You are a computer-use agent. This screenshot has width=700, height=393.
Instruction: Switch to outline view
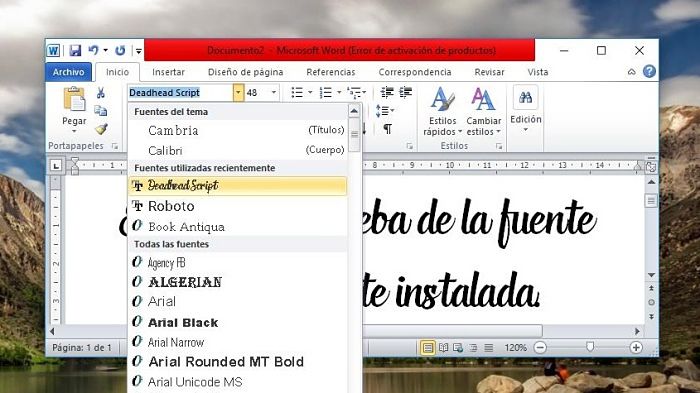point(473,347)
